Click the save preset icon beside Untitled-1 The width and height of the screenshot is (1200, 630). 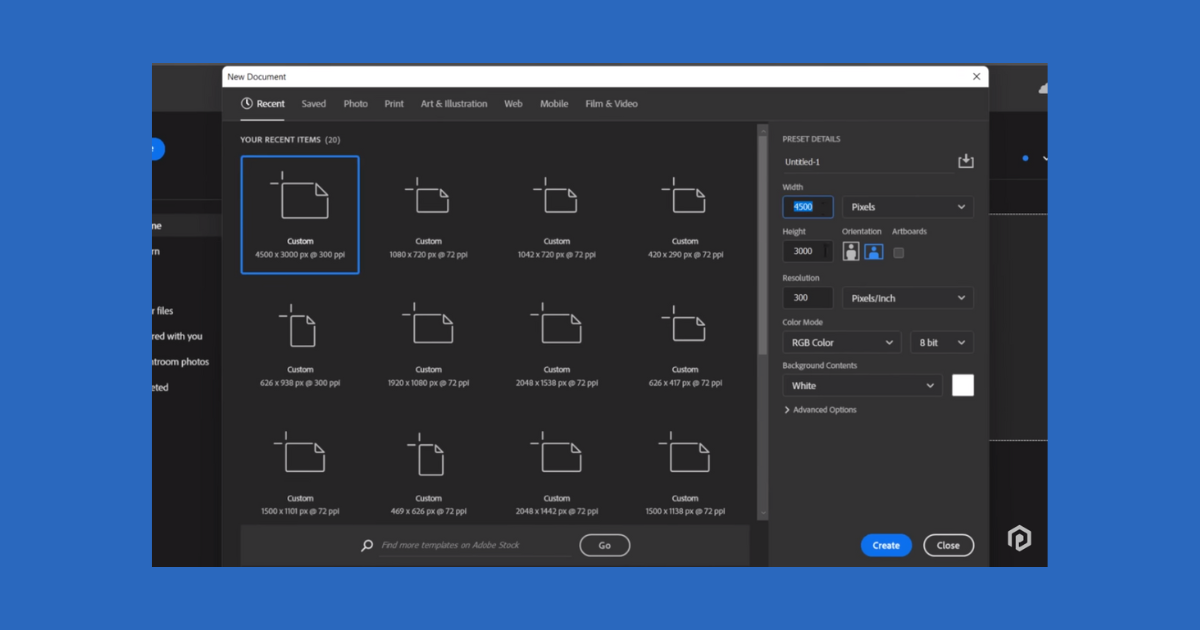[965, 161]
